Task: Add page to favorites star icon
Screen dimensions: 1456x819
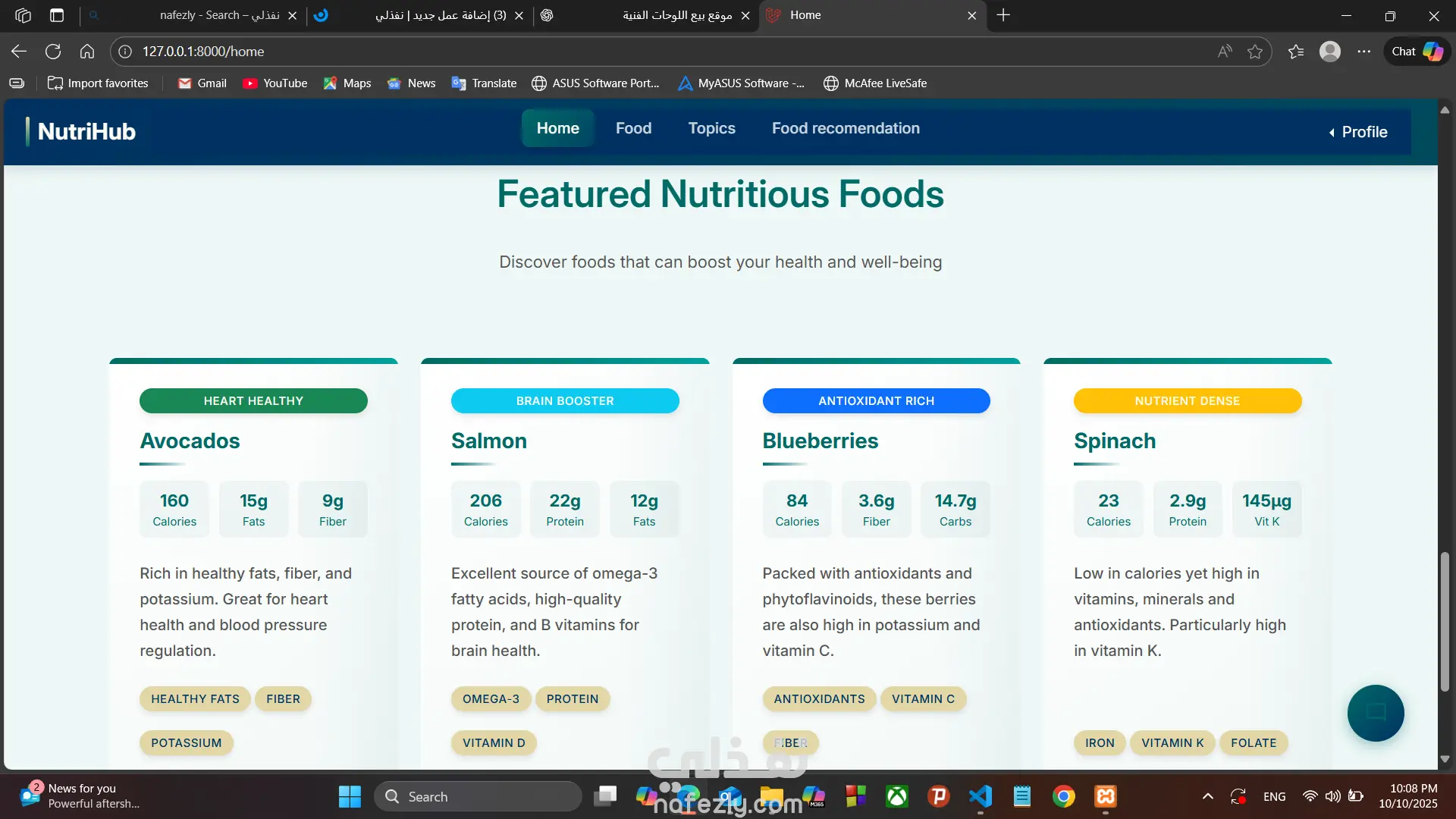Action: [x=1255, y=52]
